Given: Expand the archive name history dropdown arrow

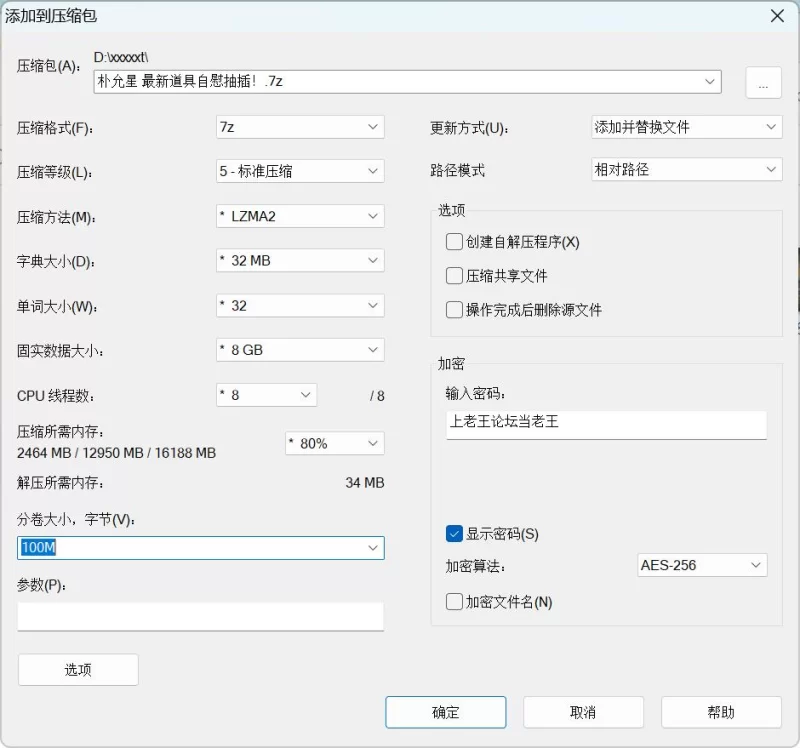Looking at the screenshot, I should click(x=710, y=82).
